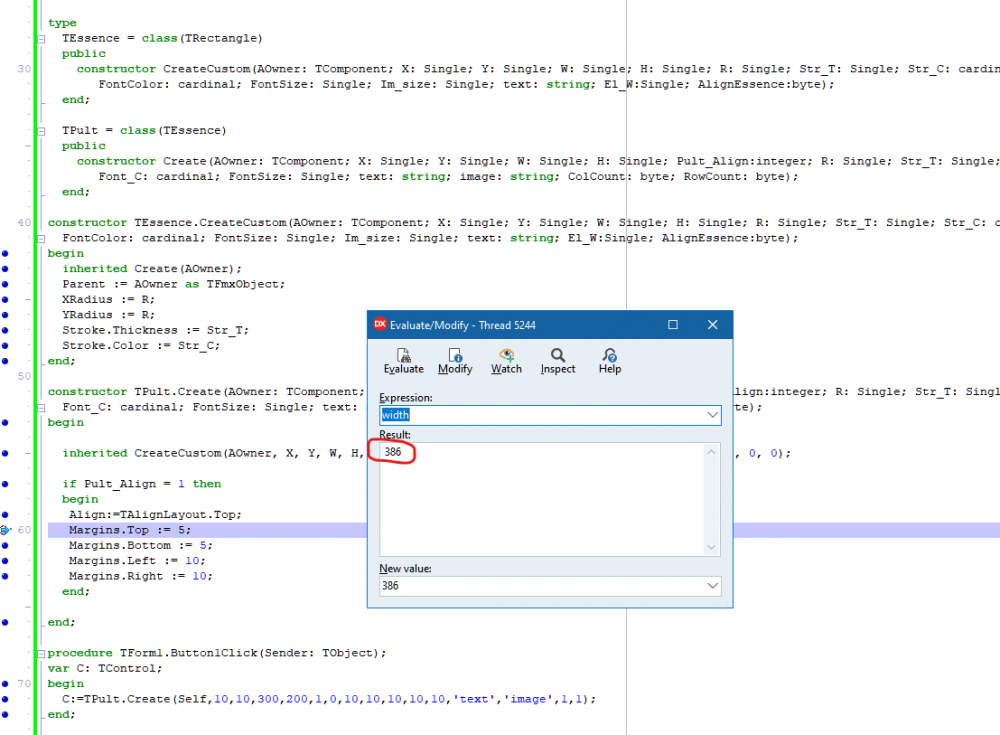Viewport: 1000px width, 735px height.
Task: Collapse the TPult class declaration fold
Action: pyautogui.click(x=41, y=131)
